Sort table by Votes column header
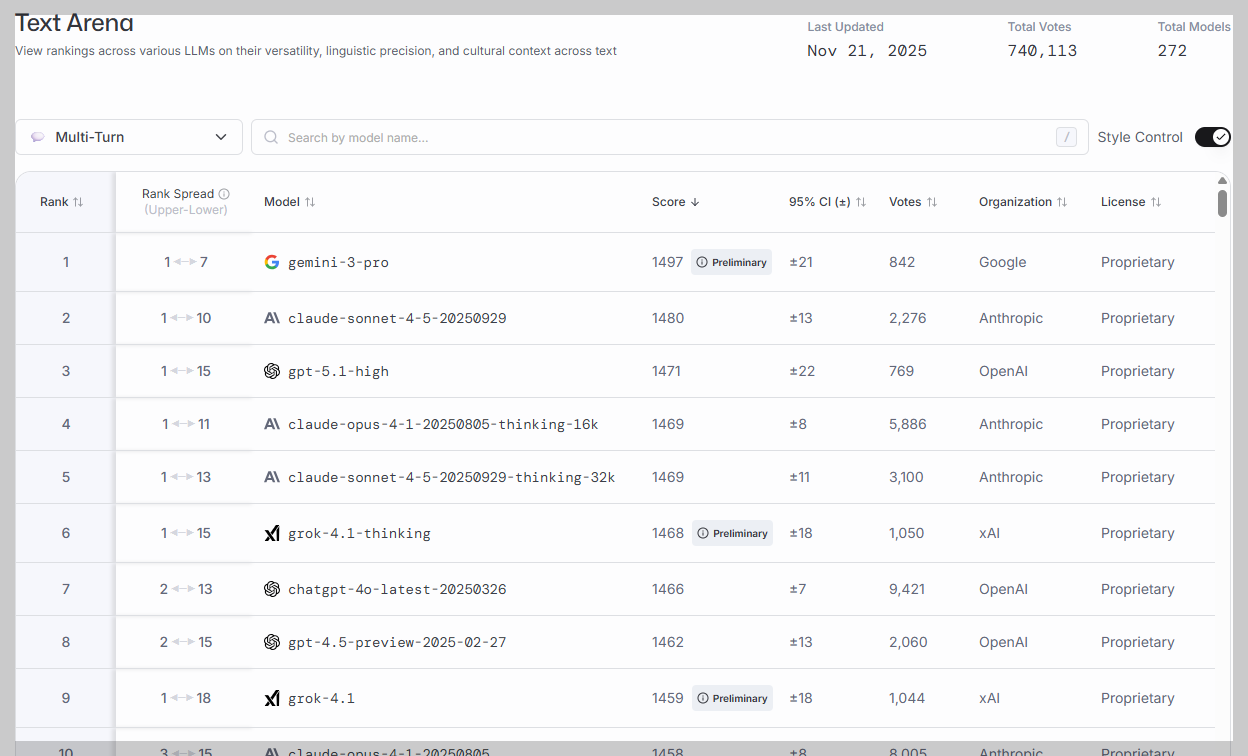Image resolution: width=1248 pixels, height=756 pixels. coord(913,202)
